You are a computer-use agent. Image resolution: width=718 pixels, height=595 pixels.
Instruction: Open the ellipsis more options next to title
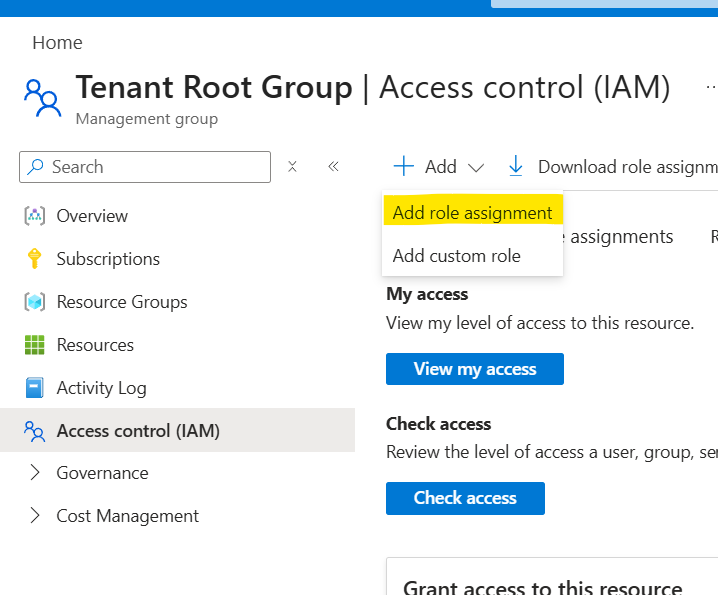coord(710,88)
